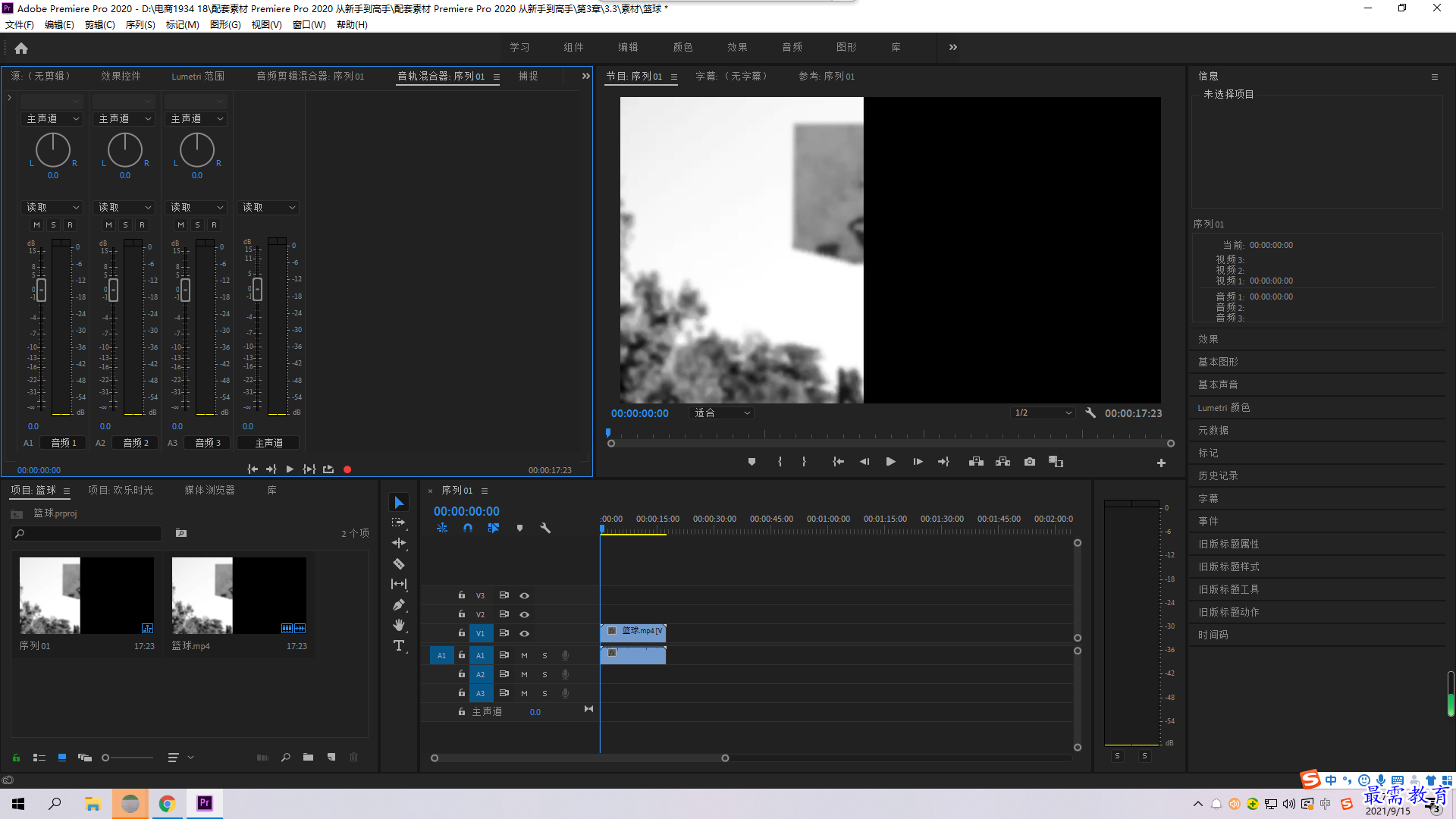This screenshot has width=1456, height=819.
Task: Click 音频 2 volume fader handle
Action: 113,289
